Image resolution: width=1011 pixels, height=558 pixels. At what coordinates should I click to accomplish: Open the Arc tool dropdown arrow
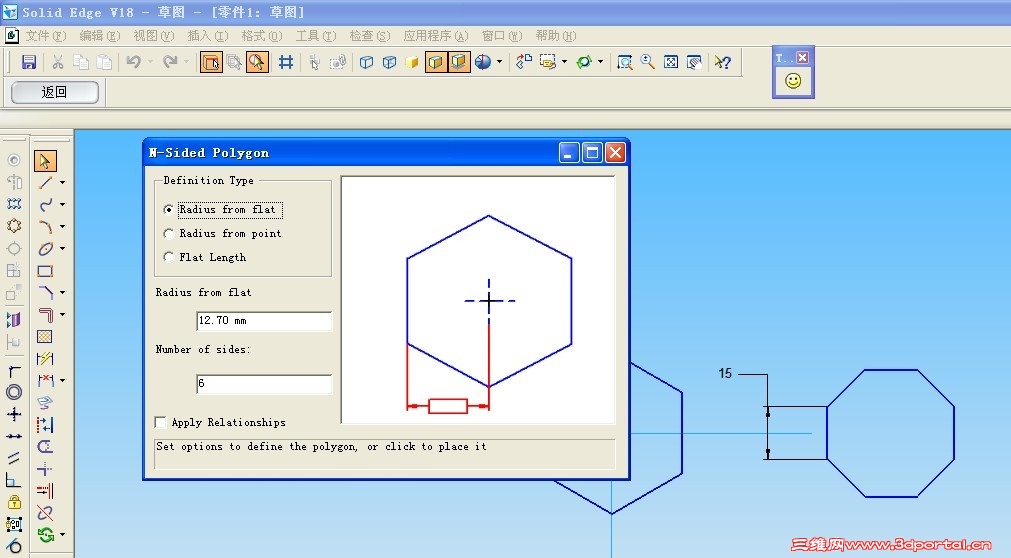tap(63, 226)
